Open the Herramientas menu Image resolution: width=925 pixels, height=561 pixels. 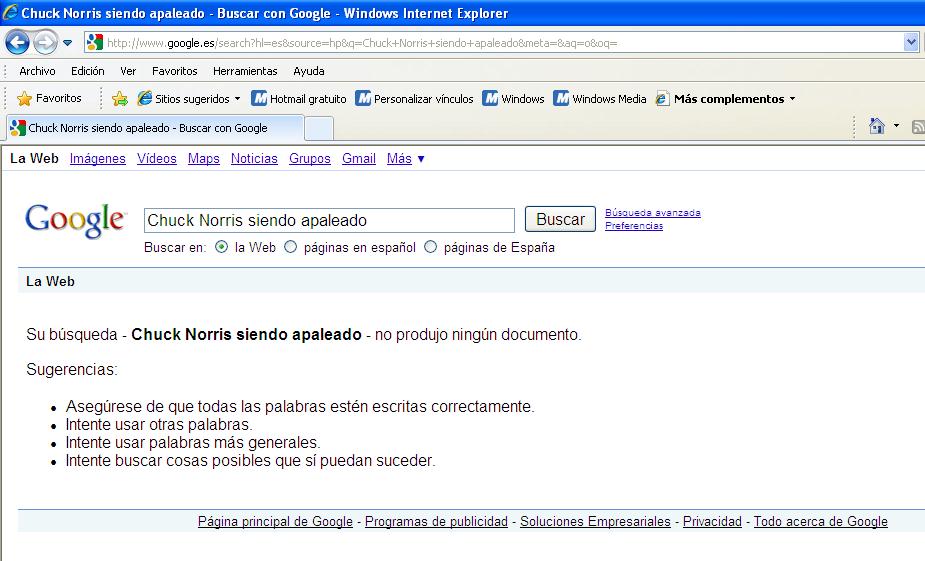245,71
